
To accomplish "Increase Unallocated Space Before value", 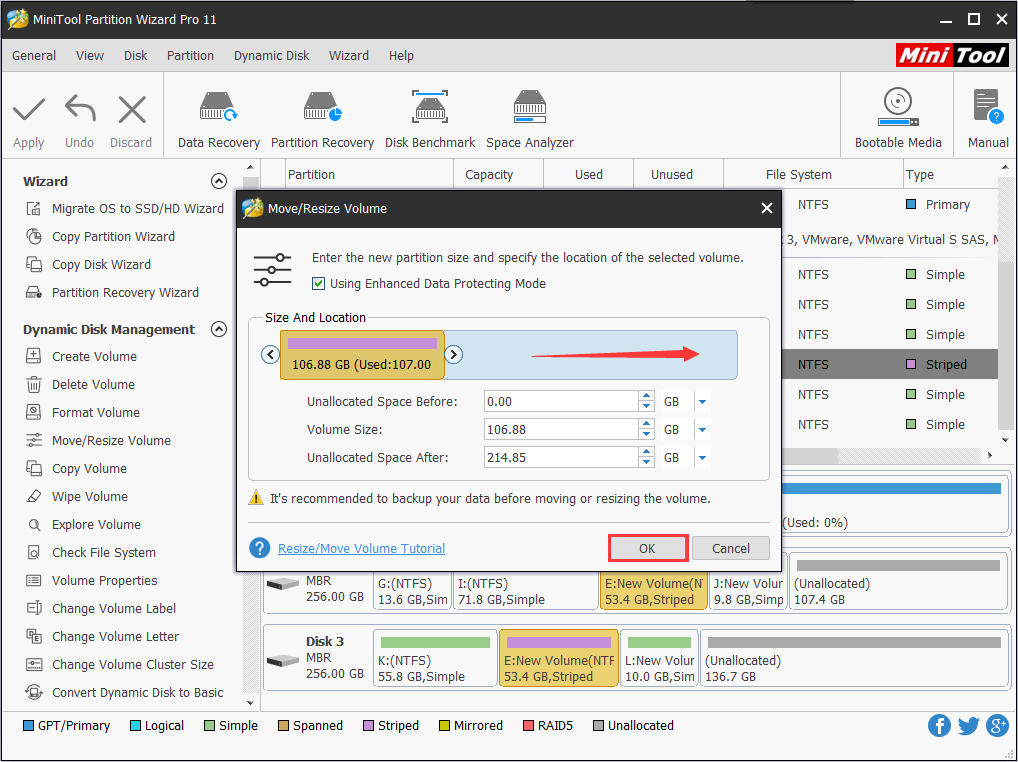I will 646,397.
